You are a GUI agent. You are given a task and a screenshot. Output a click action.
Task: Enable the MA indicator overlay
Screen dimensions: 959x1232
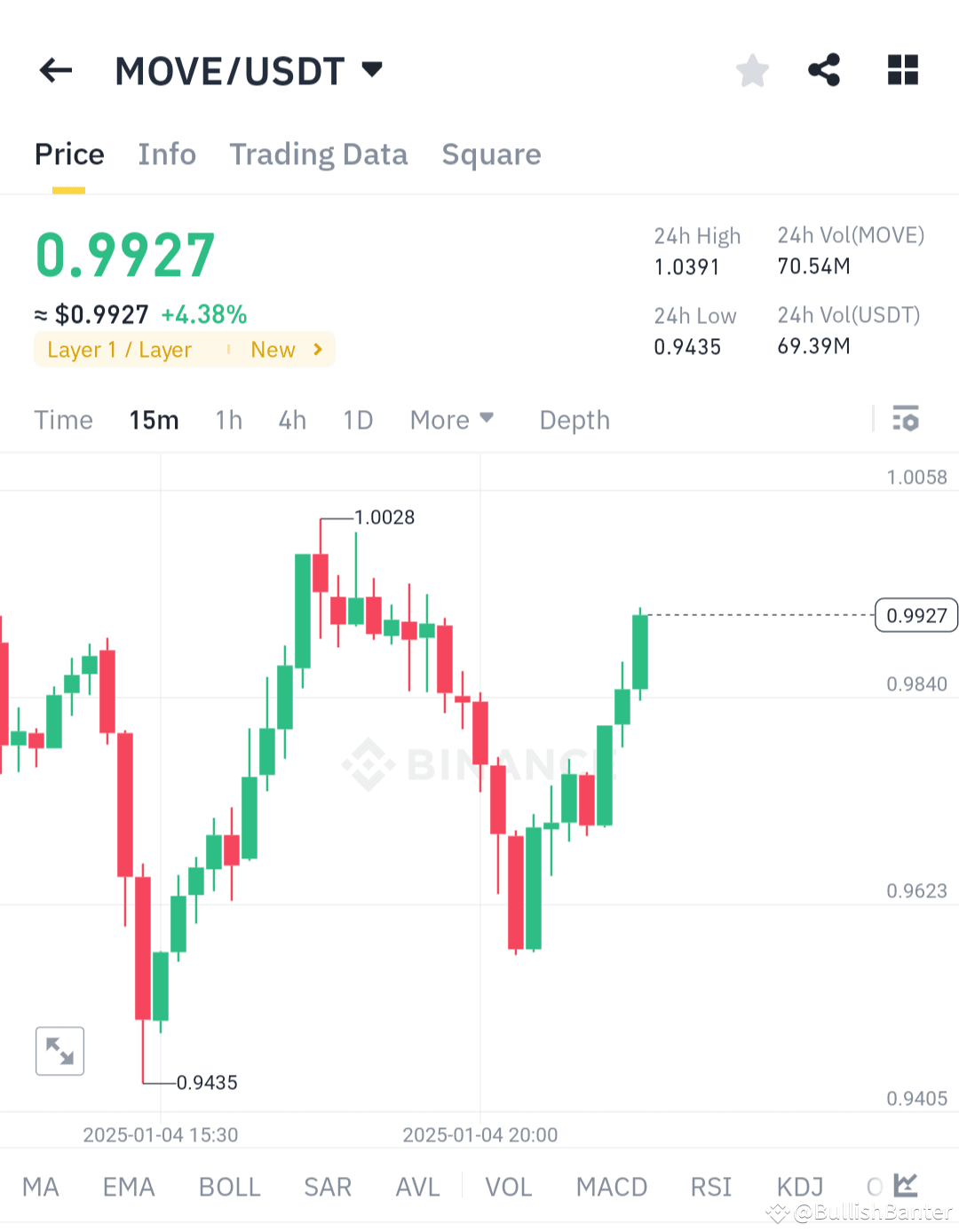pos(40,1187)
